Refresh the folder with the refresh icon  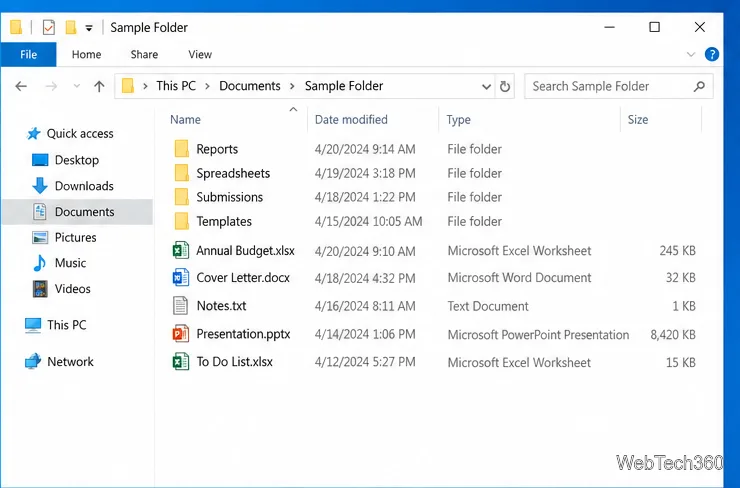pyautogui.click(x=505, y=86)
